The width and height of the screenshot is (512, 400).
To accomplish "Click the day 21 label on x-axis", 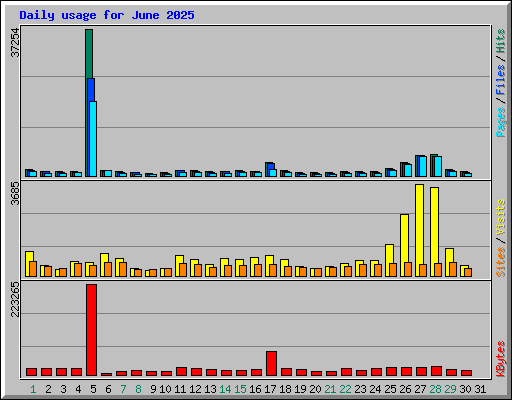I will [x=330, y=389].
